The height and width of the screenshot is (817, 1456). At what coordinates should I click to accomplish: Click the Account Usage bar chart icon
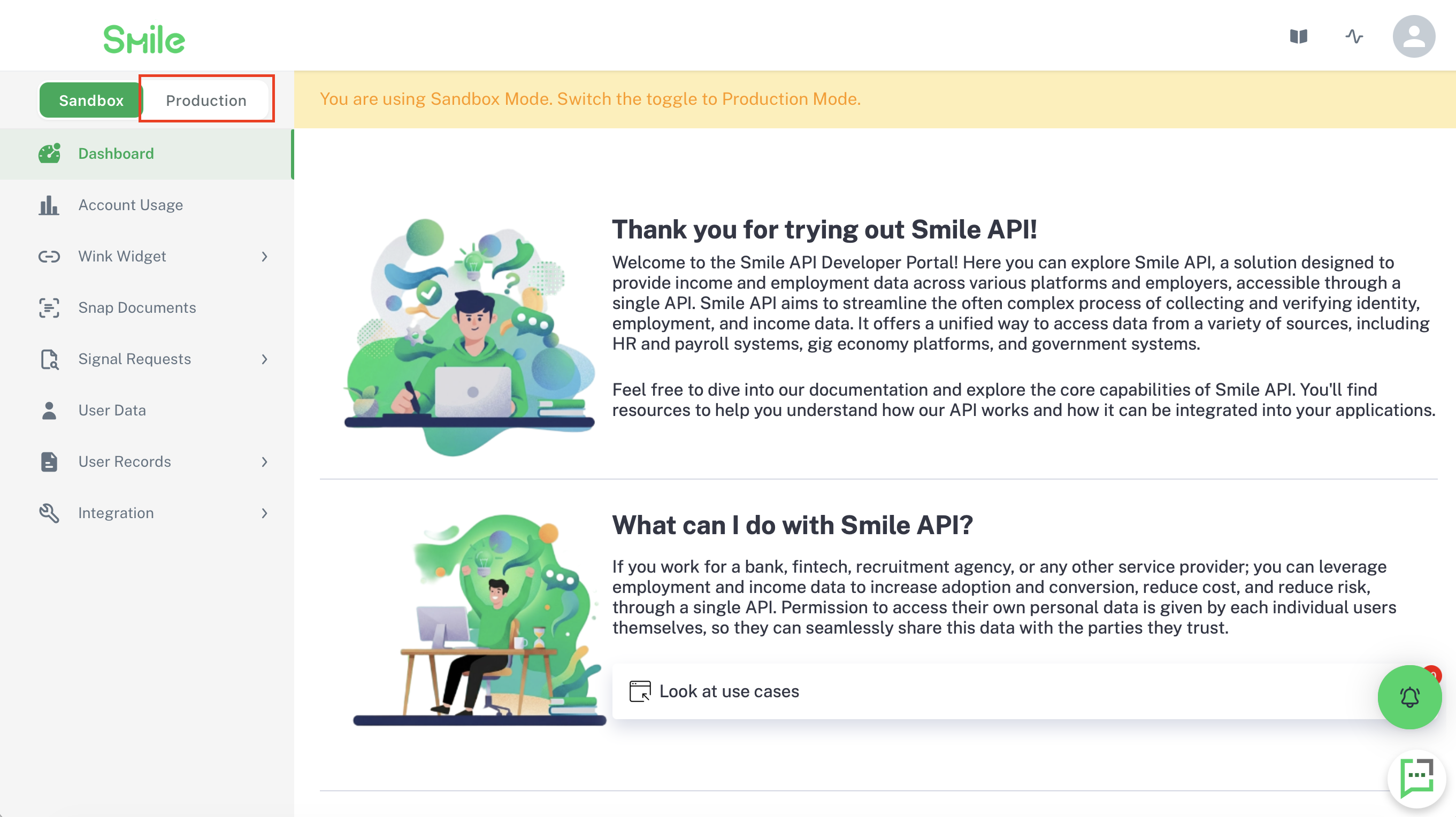49,205
